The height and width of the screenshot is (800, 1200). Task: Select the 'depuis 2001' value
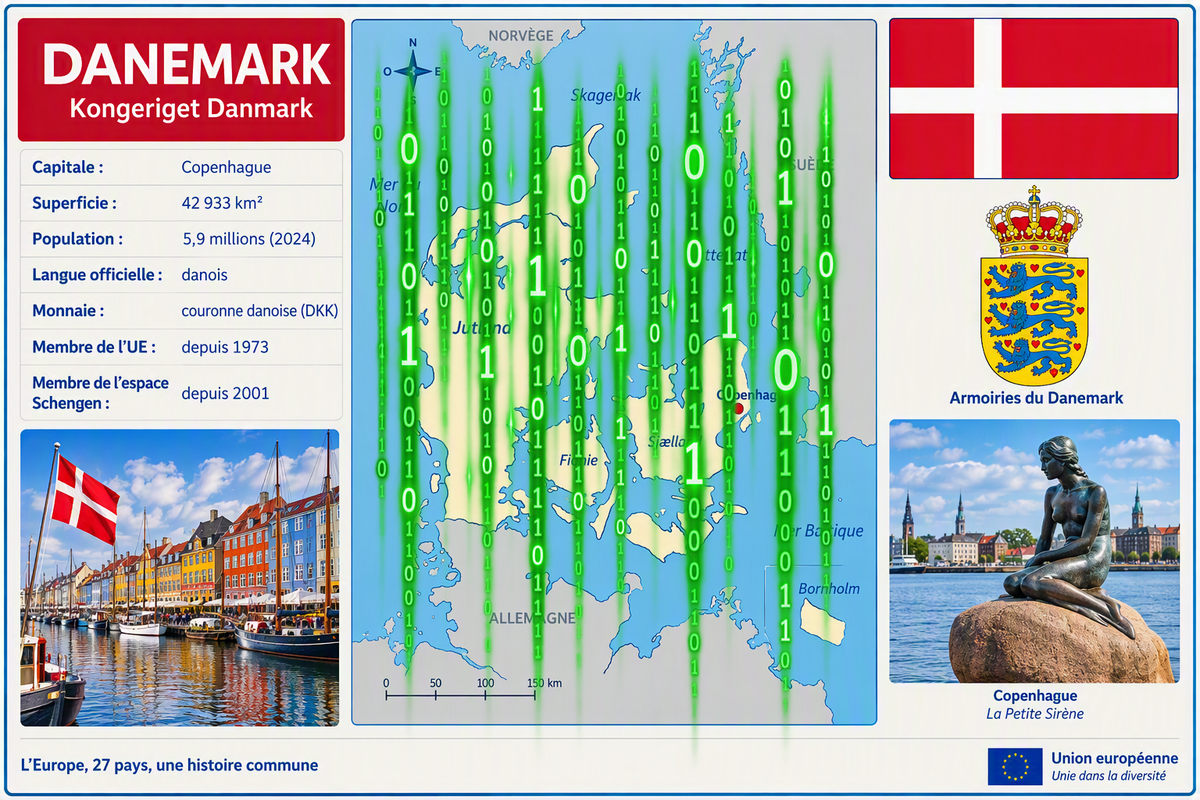point(225,393)
